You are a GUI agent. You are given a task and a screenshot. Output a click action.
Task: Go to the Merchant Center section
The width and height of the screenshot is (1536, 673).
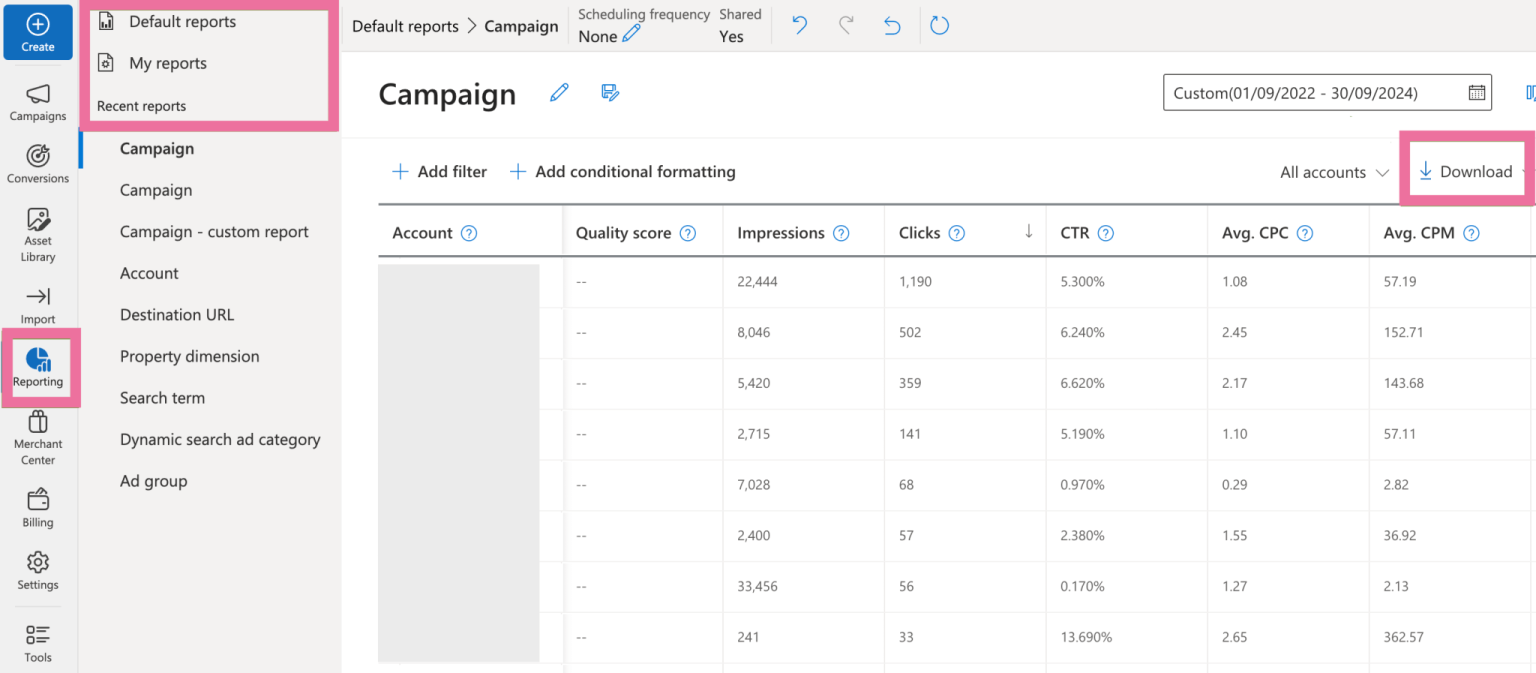tap(37, 437)
